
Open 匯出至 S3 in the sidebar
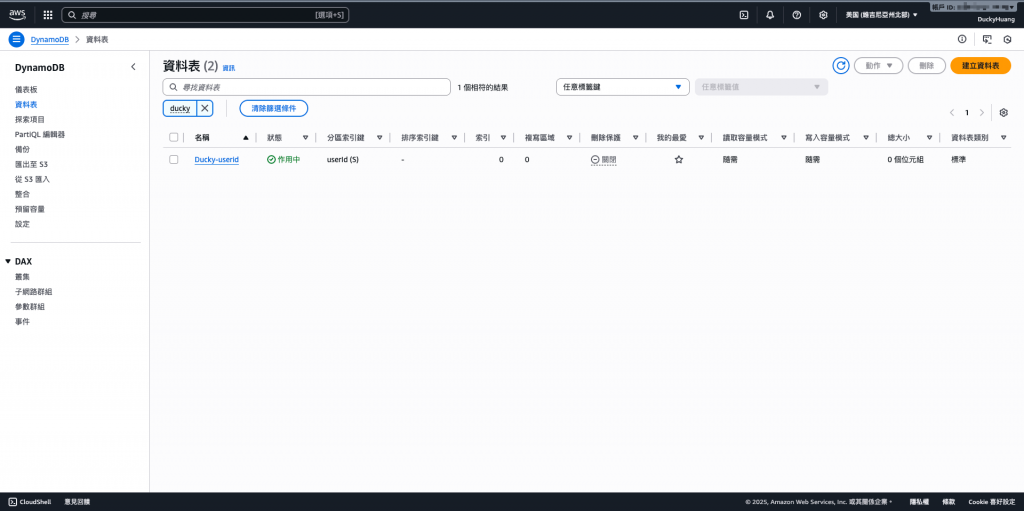coord(31,164)
